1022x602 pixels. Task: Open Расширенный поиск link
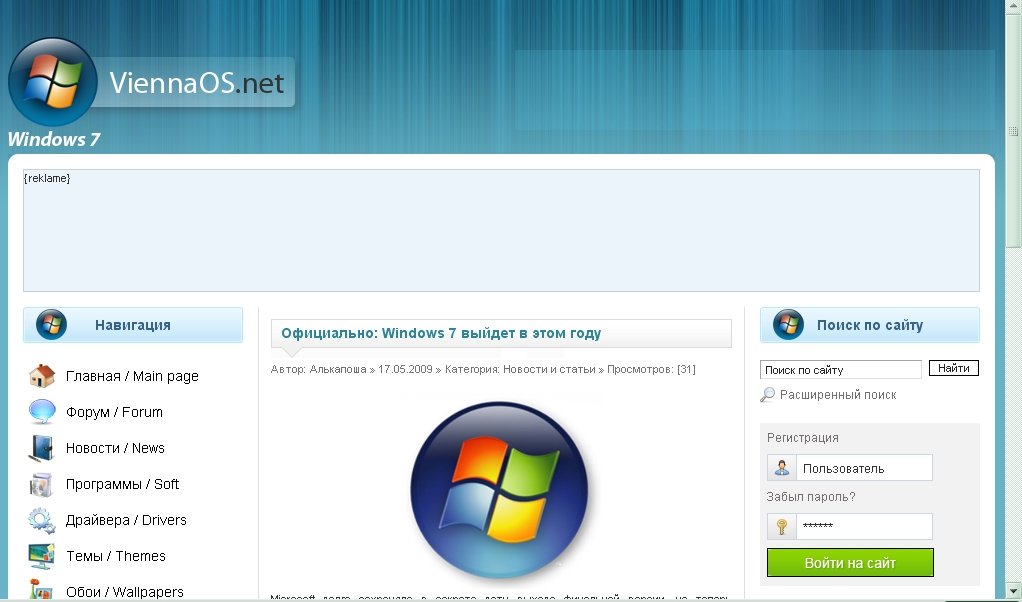[x=838, y=395]
